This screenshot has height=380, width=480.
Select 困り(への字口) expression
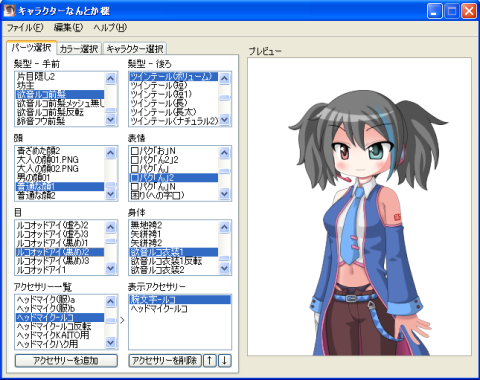coord(174,196)
